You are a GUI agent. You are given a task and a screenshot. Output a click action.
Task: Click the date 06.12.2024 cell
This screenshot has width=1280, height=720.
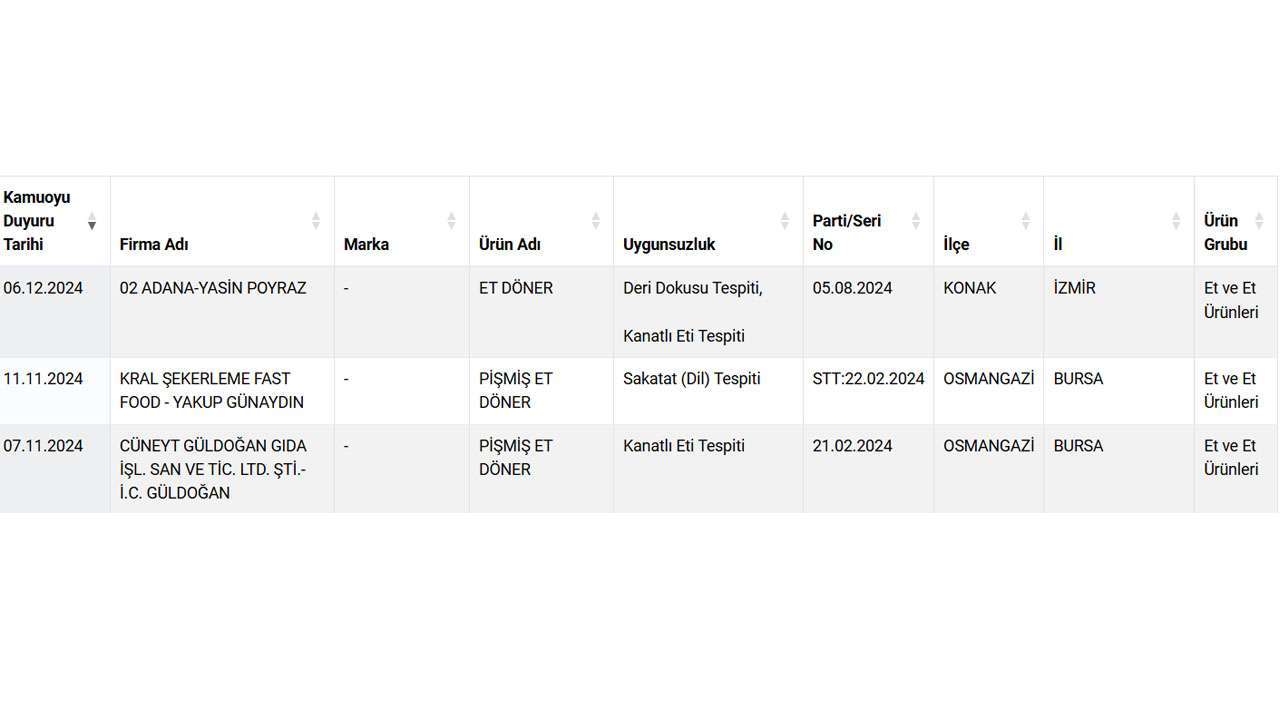coord(43,288)
